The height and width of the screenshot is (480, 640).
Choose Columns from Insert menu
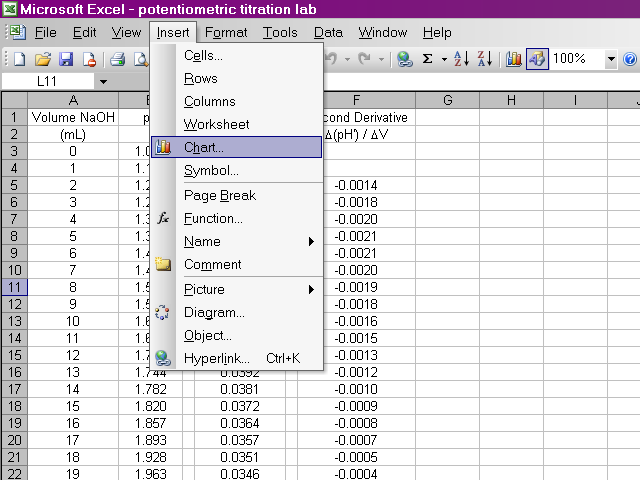(x=236, y=101)
